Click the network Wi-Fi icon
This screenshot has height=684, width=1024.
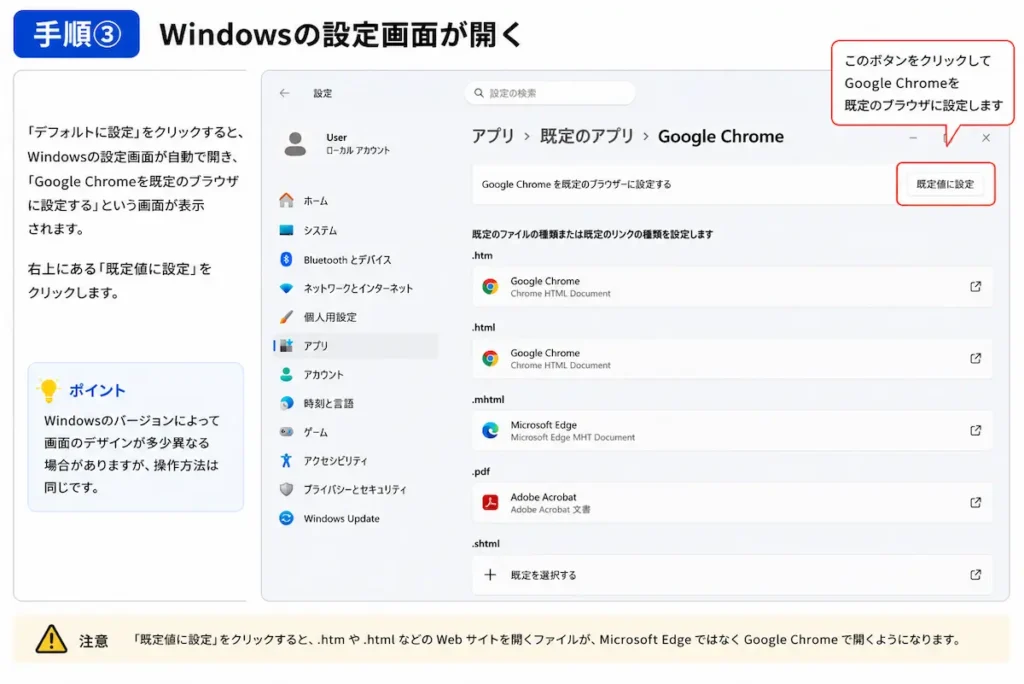pyautogui.click(x=286, y=288)
